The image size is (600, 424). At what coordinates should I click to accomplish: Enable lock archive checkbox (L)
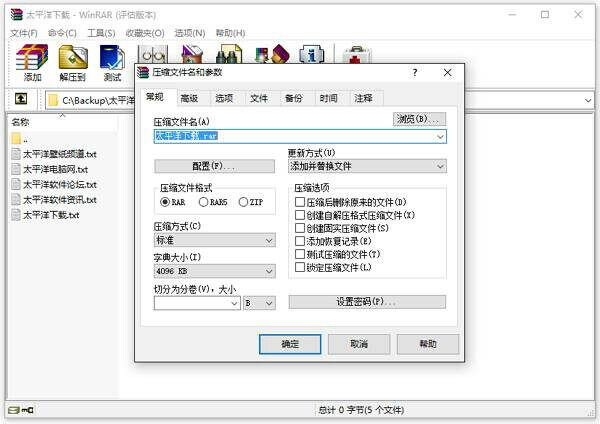tap(300, 267)
